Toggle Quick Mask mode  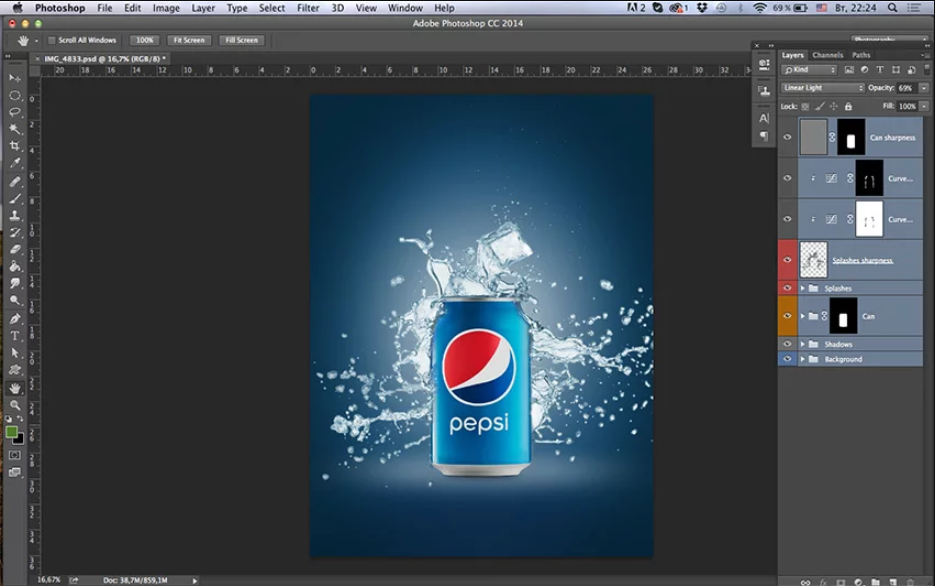pos(15,455)
